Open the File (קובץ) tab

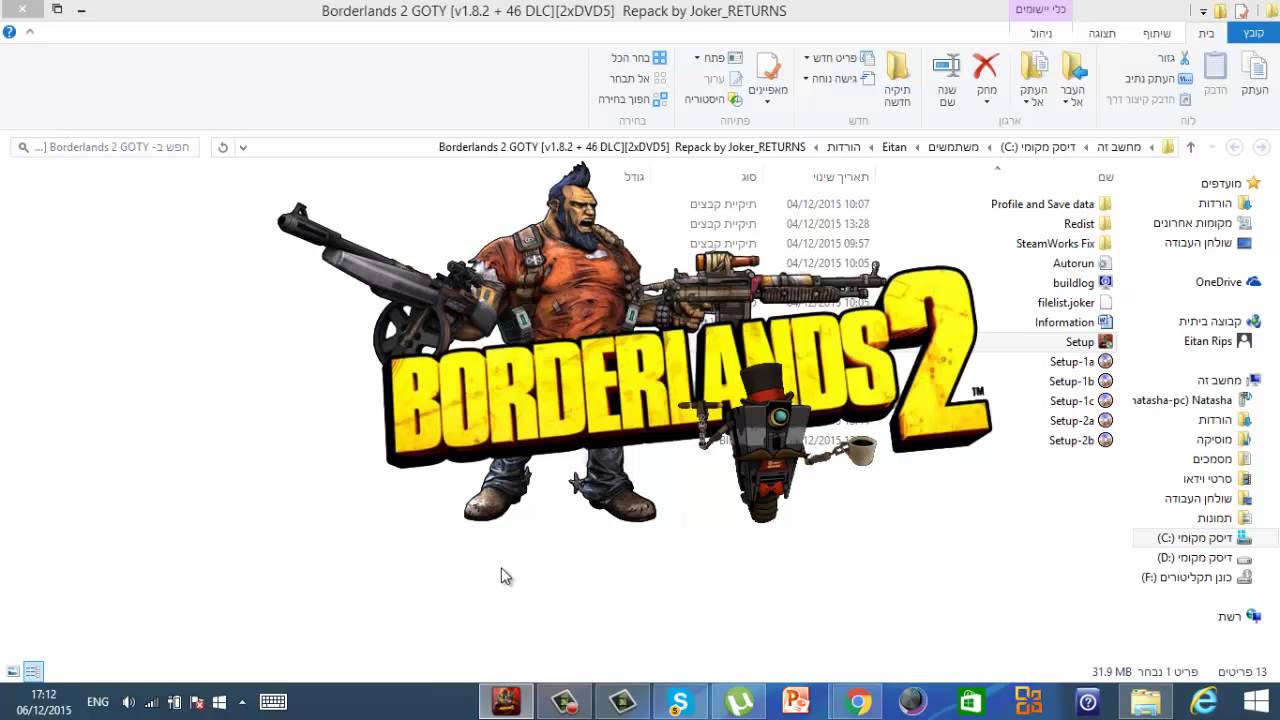click(x=1254, y=33)
